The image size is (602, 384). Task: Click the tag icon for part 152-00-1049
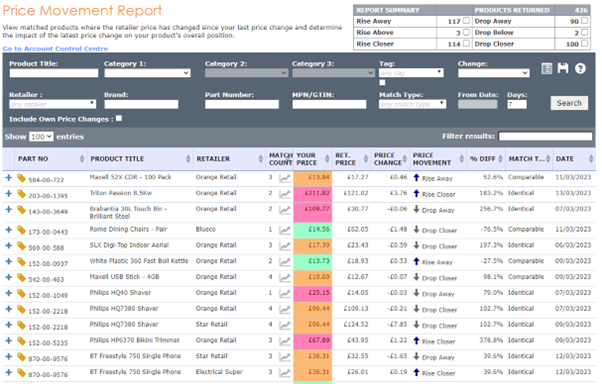click(22, 293)
